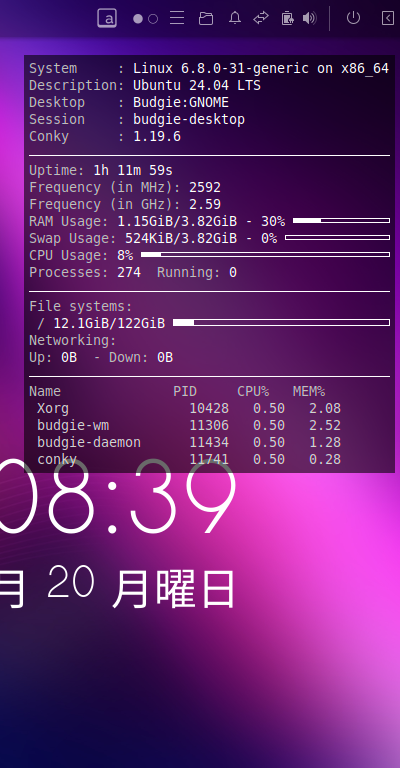The image size is (400, 768).
Task: Open the three-line menu applet in panel
Action: coord(177,19)
